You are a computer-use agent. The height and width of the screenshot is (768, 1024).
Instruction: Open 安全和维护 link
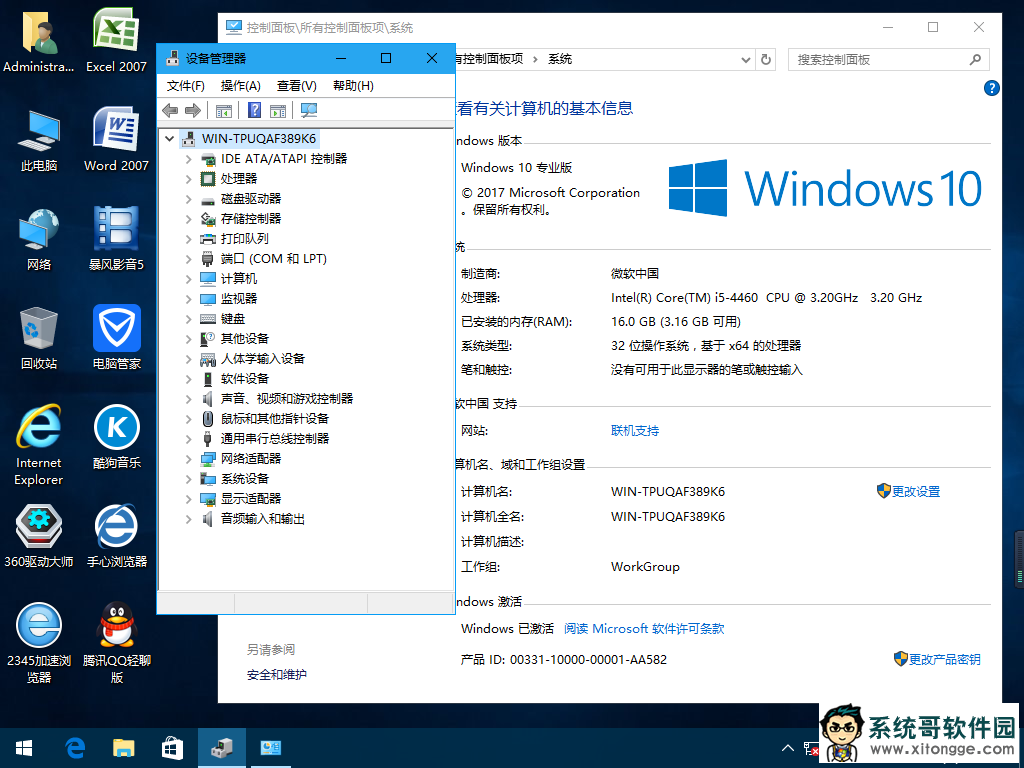276,675
